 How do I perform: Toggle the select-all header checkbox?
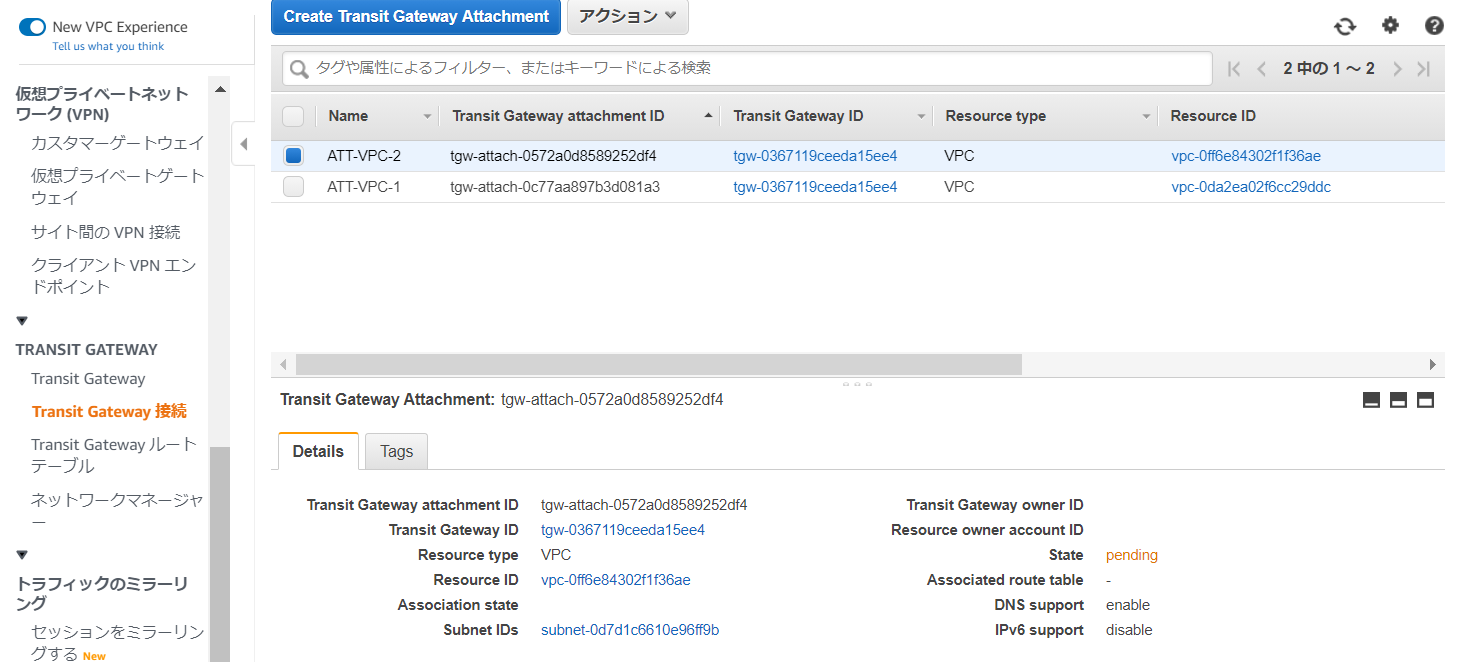pos(293,116)
